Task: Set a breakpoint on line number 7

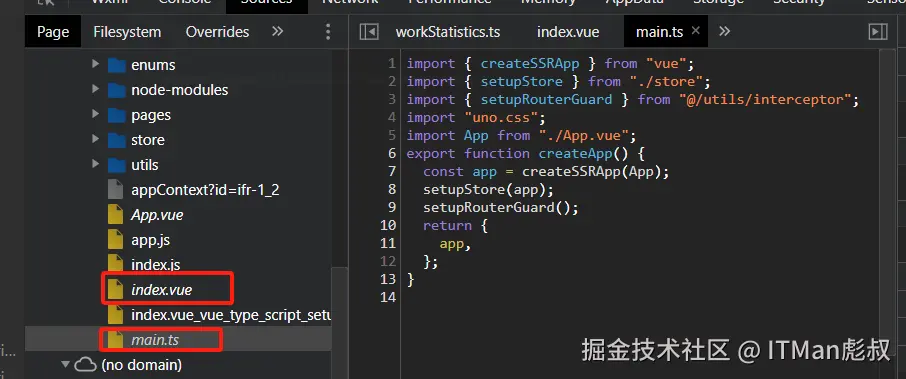Action: [392, 171]
